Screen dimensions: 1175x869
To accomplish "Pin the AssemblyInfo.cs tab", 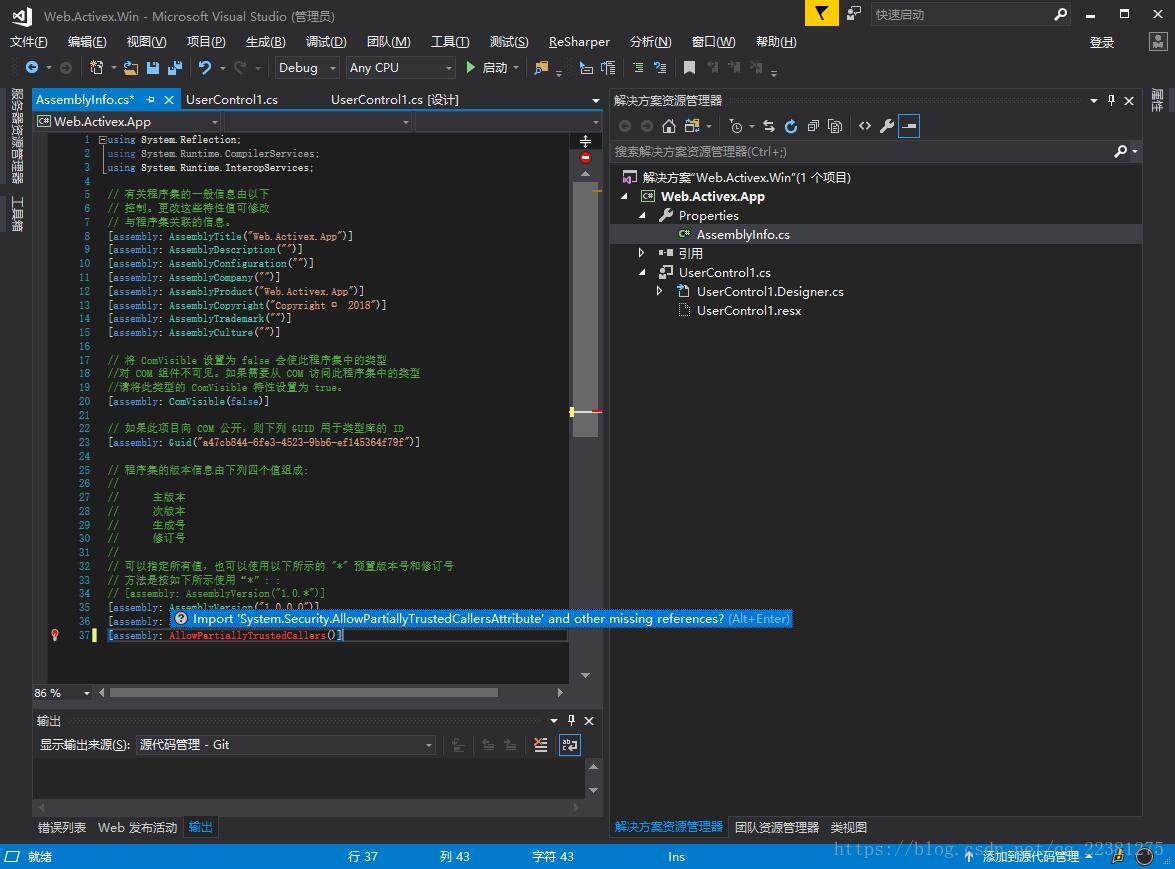I will [x=151, y=100].
